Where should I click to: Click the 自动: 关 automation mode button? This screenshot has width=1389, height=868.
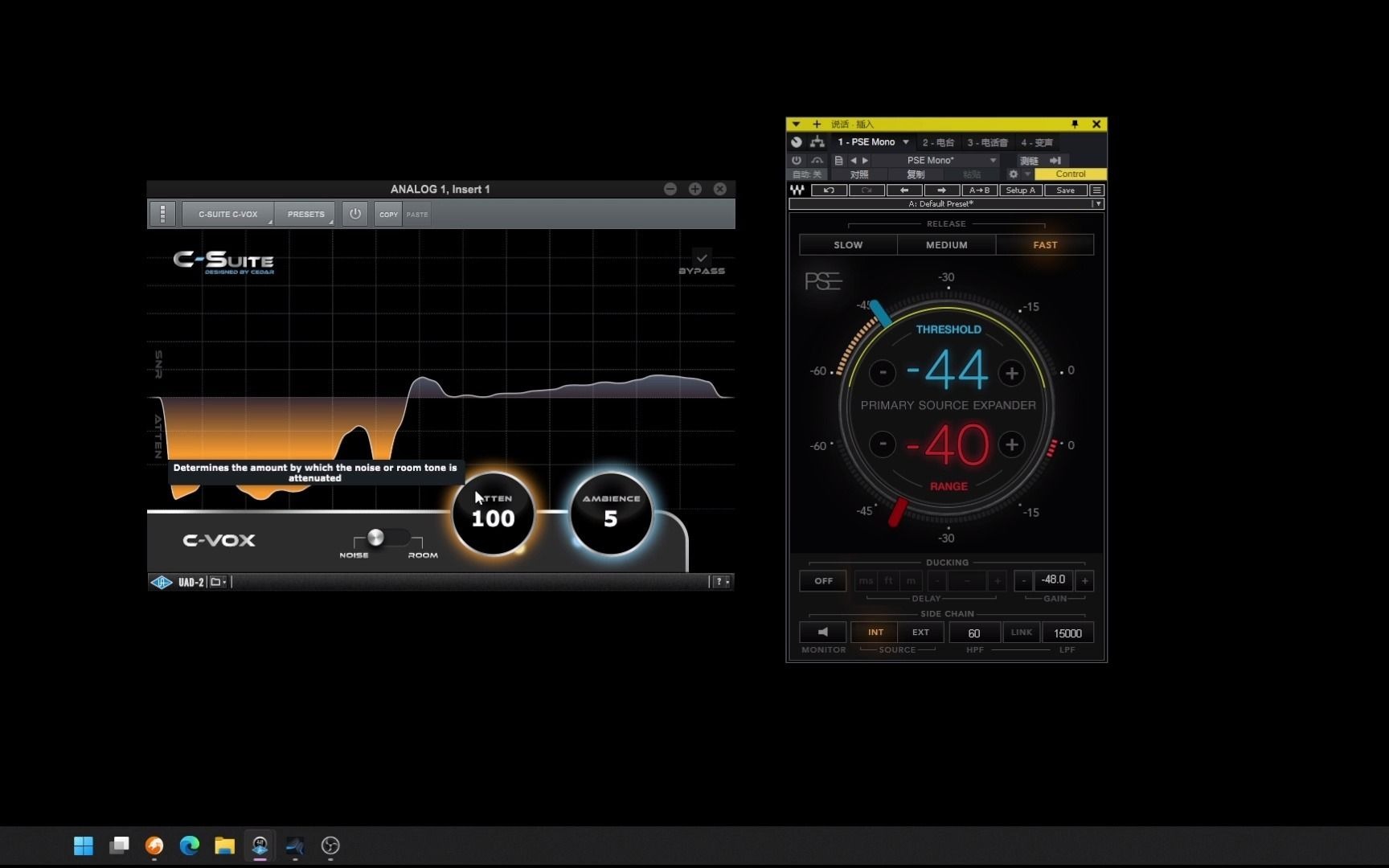(x=807, y=174)
